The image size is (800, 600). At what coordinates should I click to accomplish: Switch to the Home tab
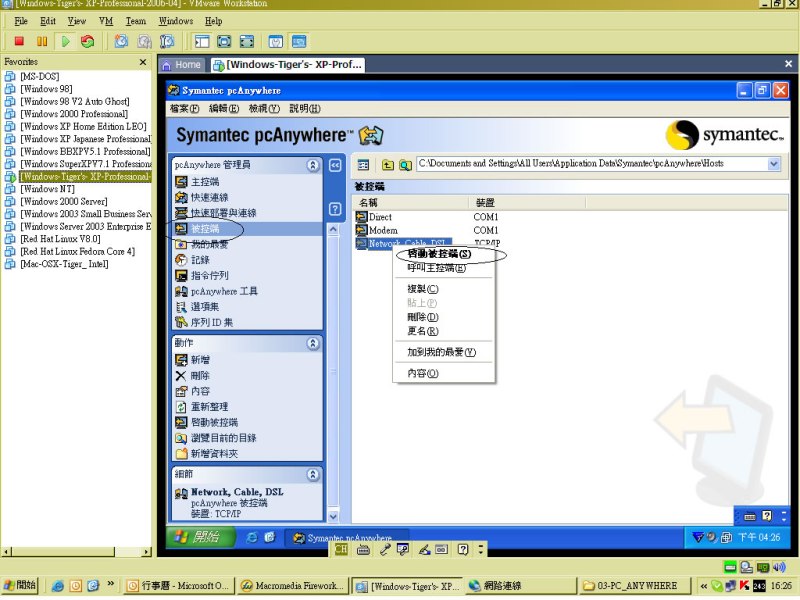(x=182, y=65)
